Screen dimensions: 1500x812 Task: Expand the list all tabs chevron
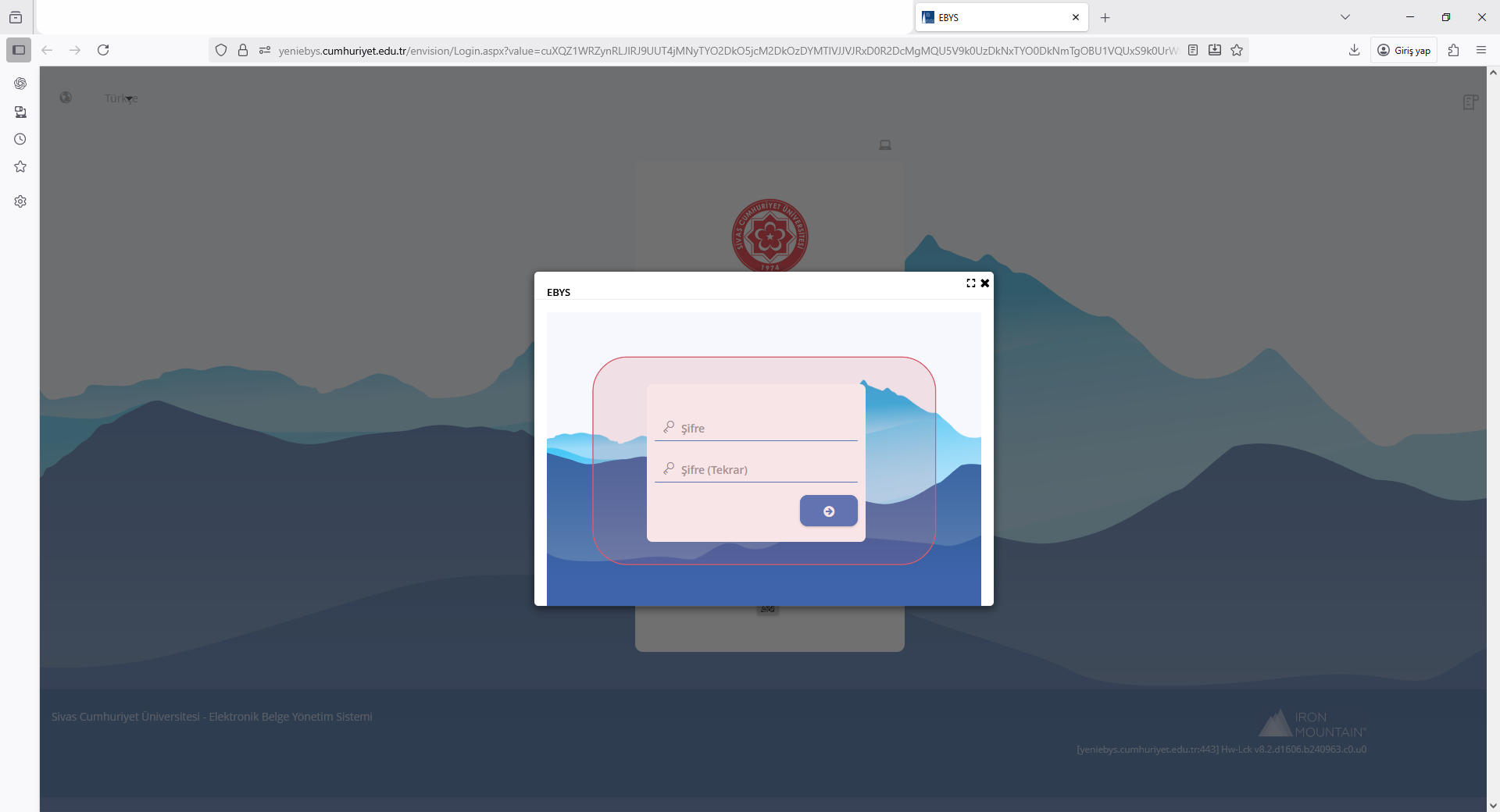coord(1345,17)
